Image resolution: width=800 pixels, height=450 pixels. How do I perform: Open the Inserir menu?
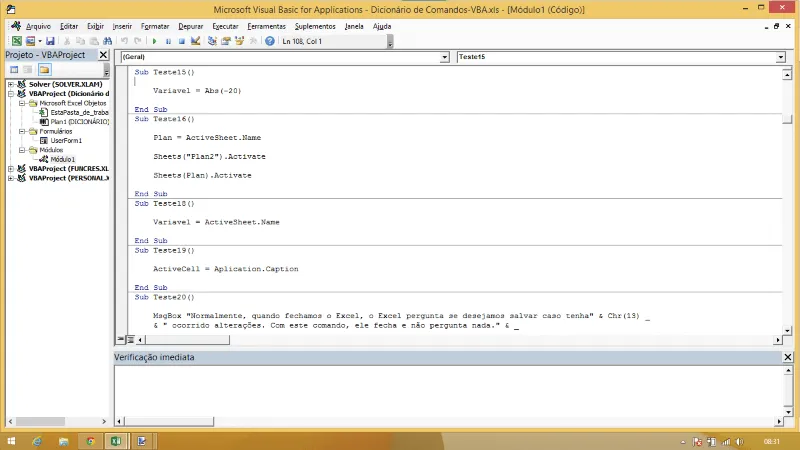click(122, 27)
